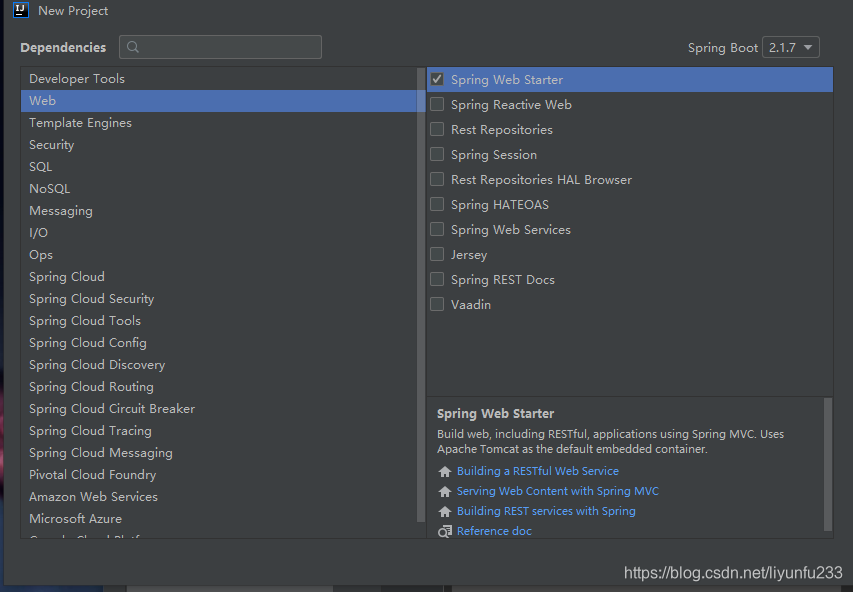Enable the Spring Reactive Web checkbox
Image resolution: width=853 pixels, height=592 pixels.
click(437, 104)
